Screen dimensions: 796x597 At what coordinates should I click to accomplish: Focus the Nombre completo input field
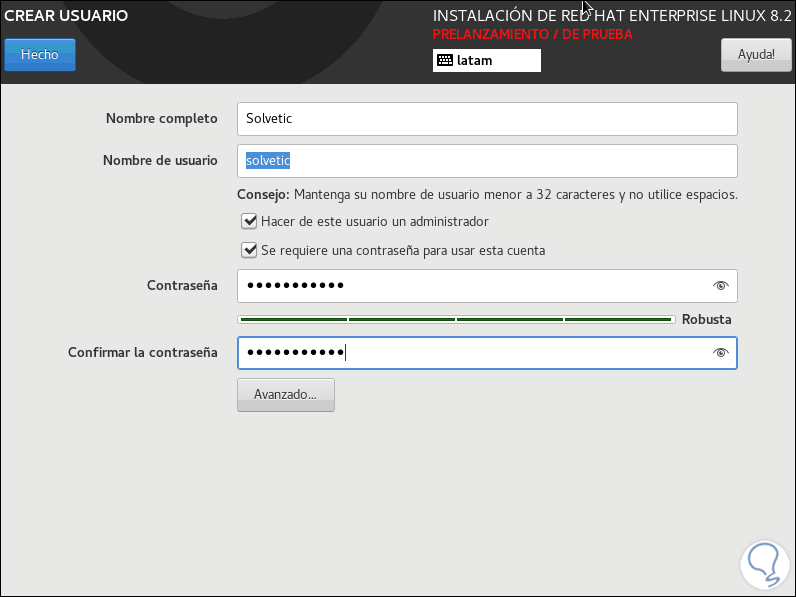tap(487, 119)
